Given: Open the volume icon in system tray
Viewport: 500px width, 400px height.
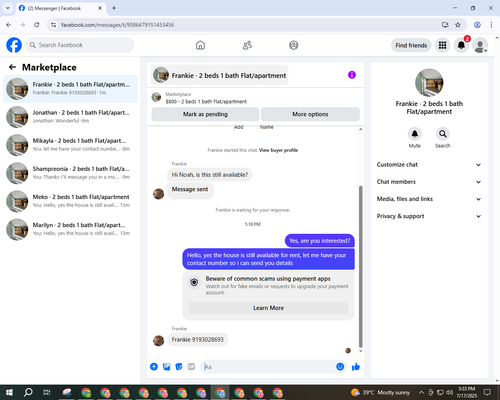Looking at the screenshot, I should 449,392.
